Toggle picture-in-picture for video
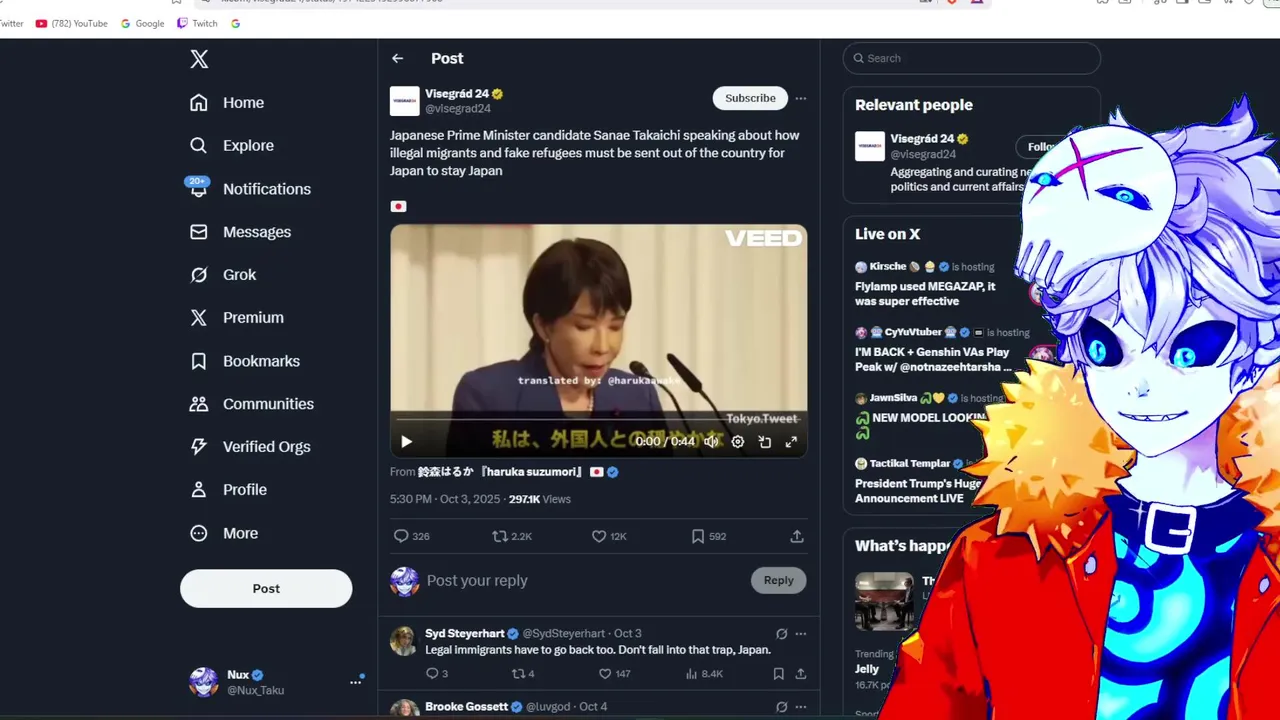The width and height of the screenshot is (1280, 720). (x=765, y=442)
